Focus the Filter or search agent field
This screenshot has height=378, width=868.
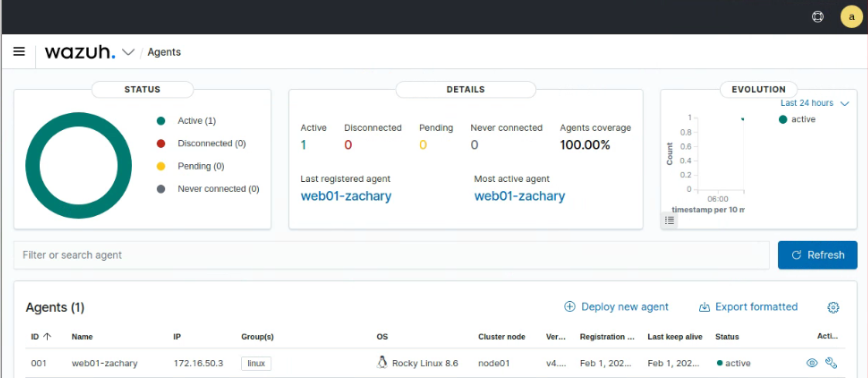(391, 255)
